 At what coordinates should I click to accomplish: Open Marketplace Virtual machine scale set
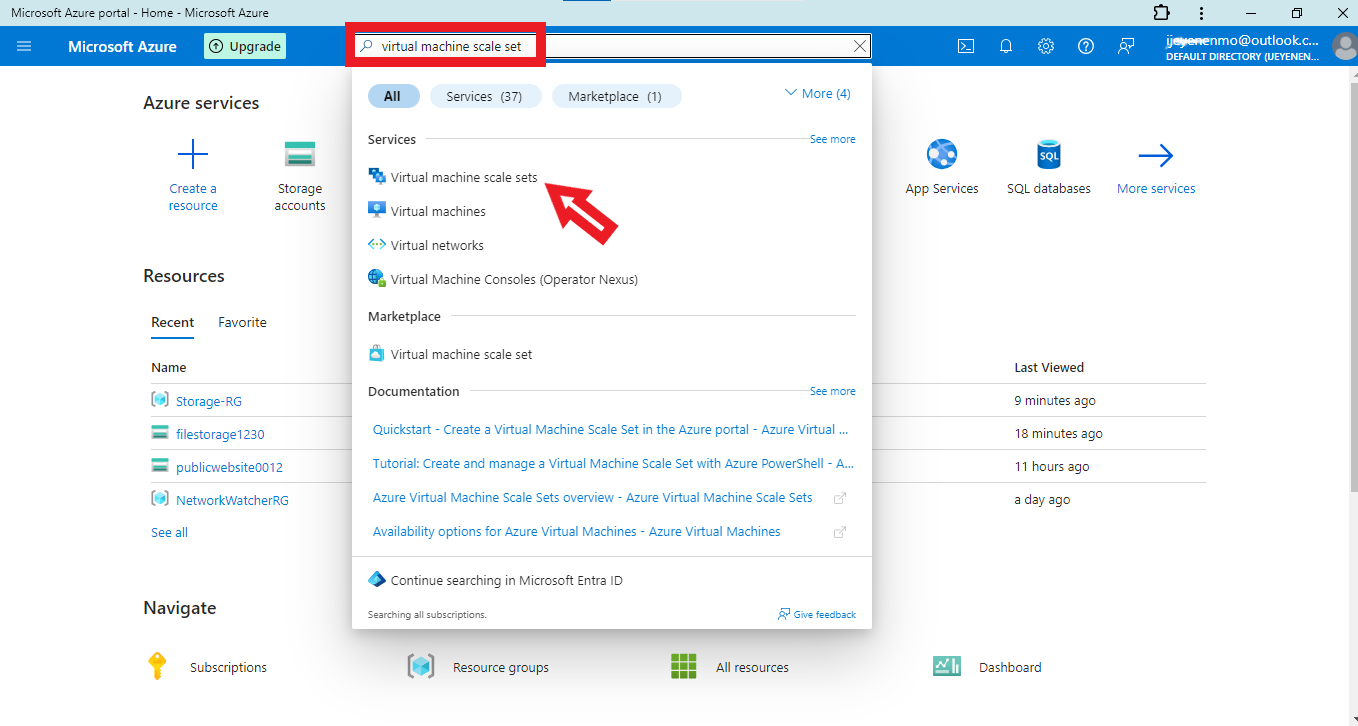coord(461,354)
